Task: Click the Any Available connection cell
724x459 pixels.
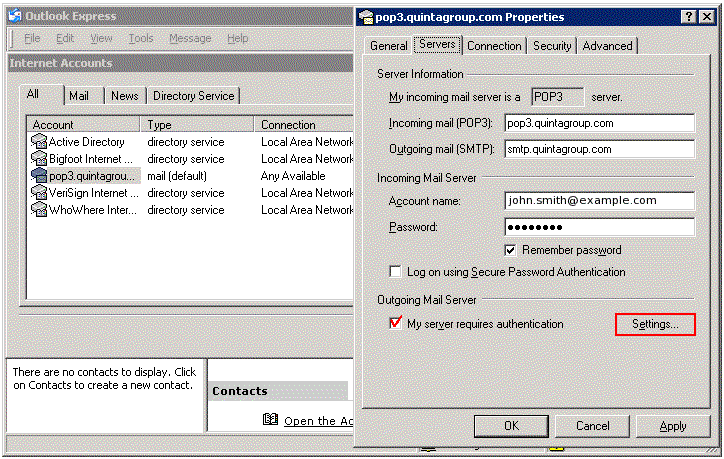Action: 293,176
